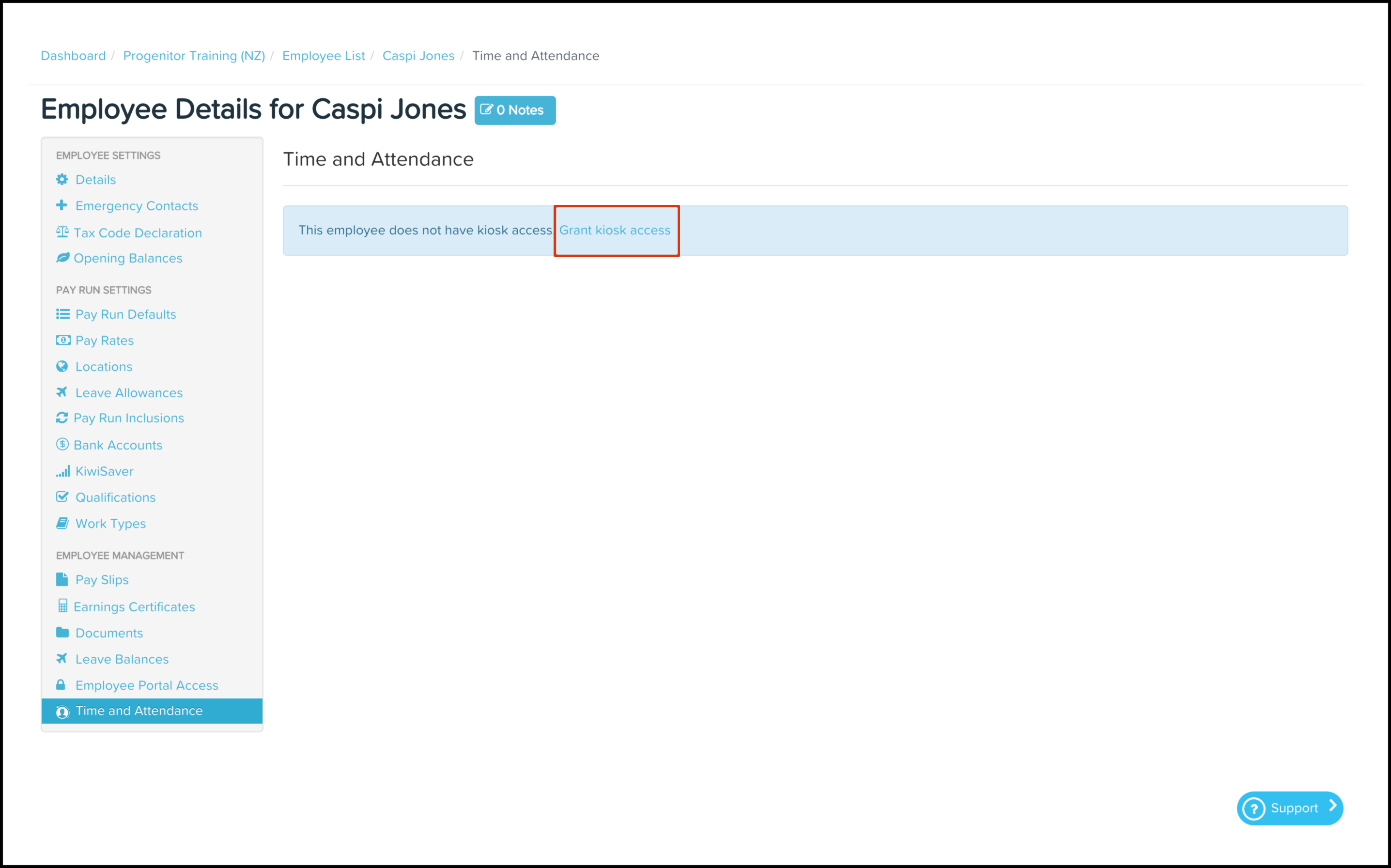Open the Pay Run Defaults menu item

tap(125, 314)
